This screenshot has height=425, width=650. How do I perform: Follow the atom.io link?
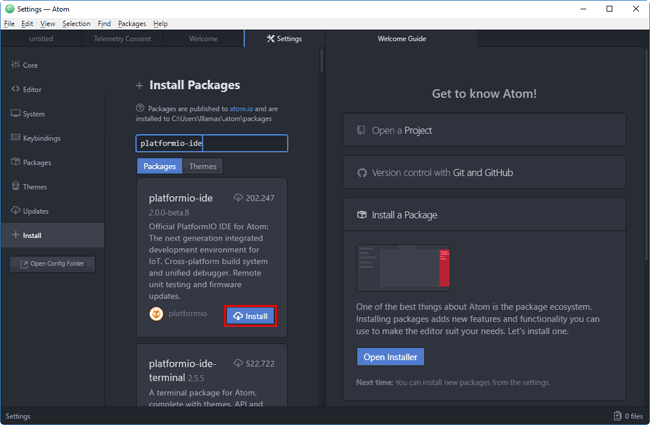point(241,109)
